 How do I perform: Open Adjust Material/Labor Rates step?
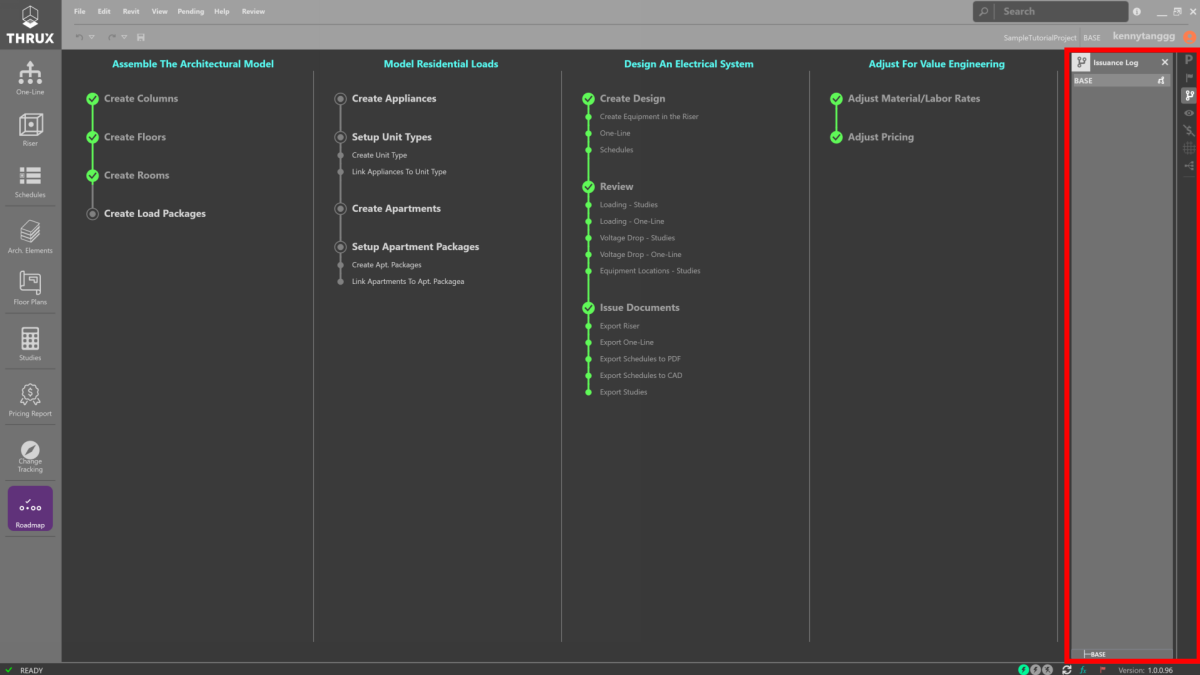pyautogui.click(x=914, y=99)
